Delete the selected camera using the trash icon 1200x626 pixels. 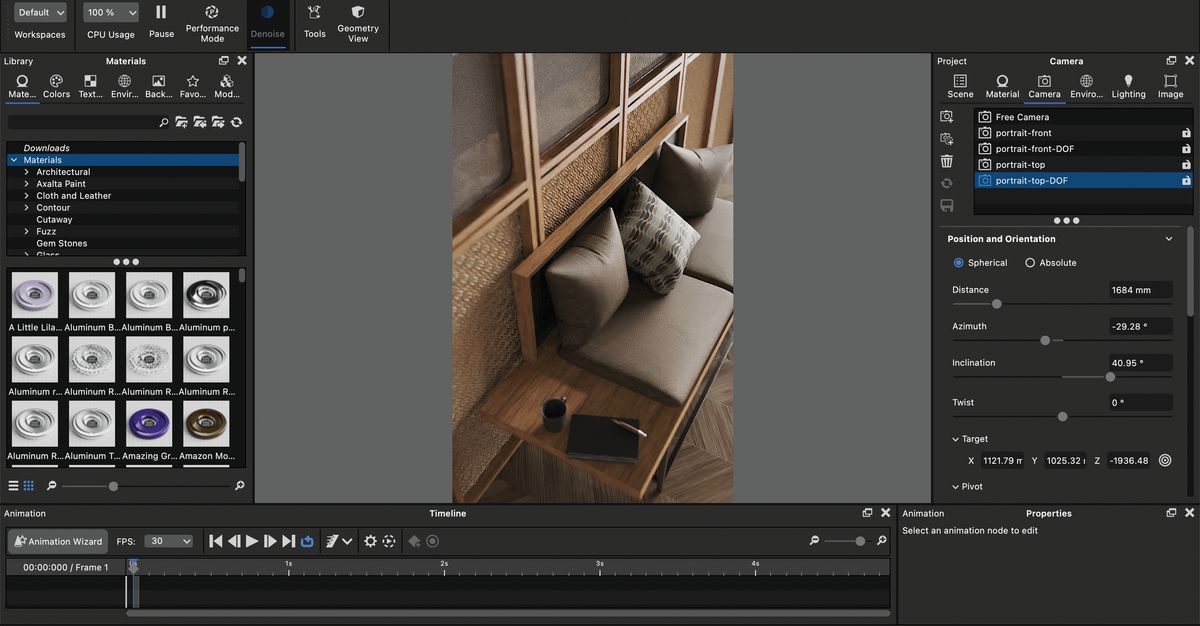tap(946, 161)
